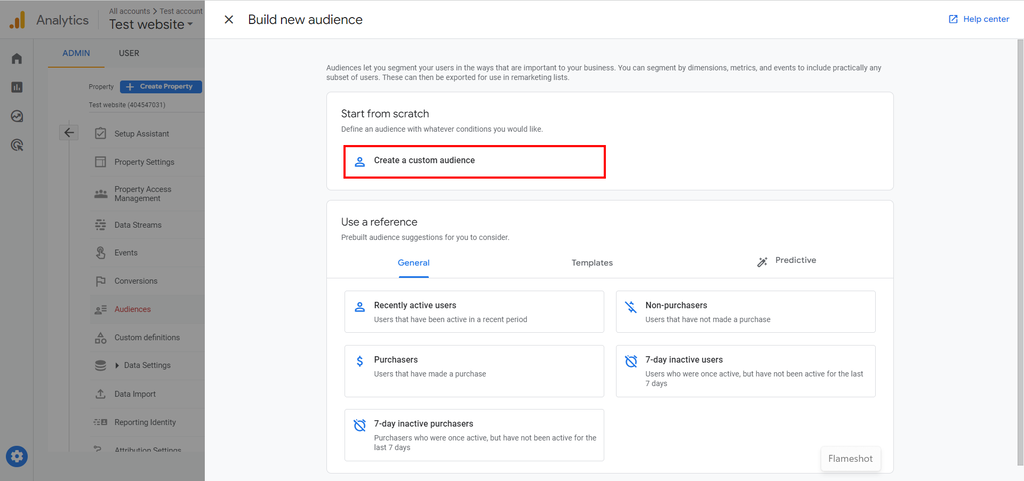Select the Non-purchasers audience card
Image resolution: width=1024 pixels, height=481 pixels.
click(x=745, y=312)
